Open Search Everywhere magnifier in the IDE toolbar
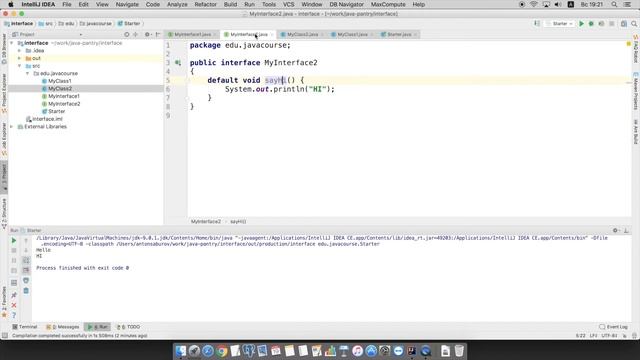Image resolution: width=640 pixels, height=360 pixels. tap(634, 24)
